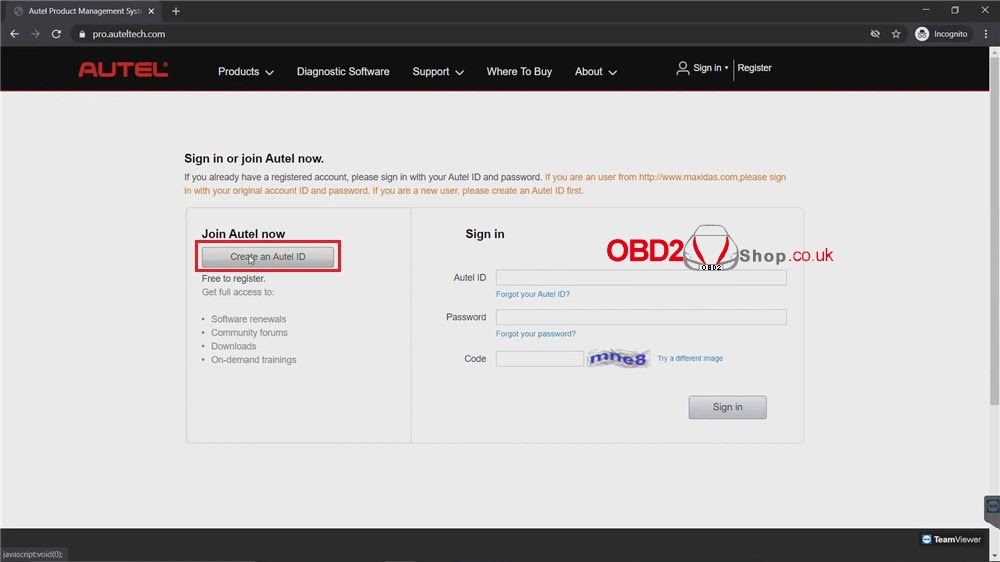Open the Chrome three-dot menu
This screenshot has height=562, width=1000.
(986, 34)
